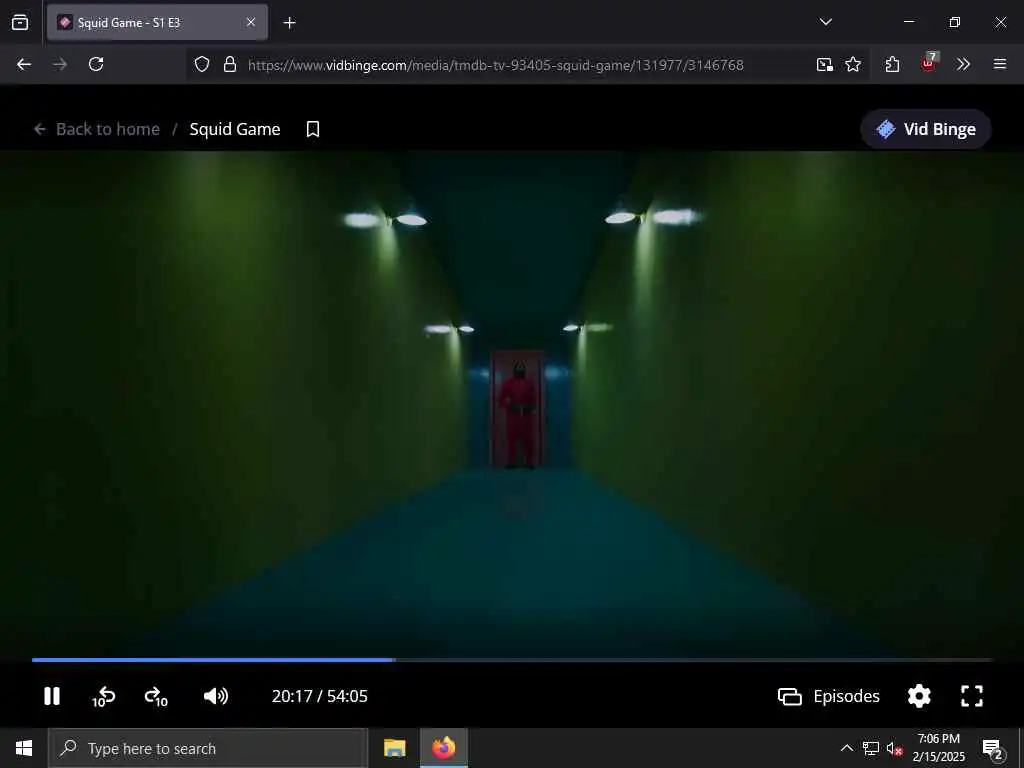
Task: Skip forward 10 seconds
Action: click(x=156, y=697)
